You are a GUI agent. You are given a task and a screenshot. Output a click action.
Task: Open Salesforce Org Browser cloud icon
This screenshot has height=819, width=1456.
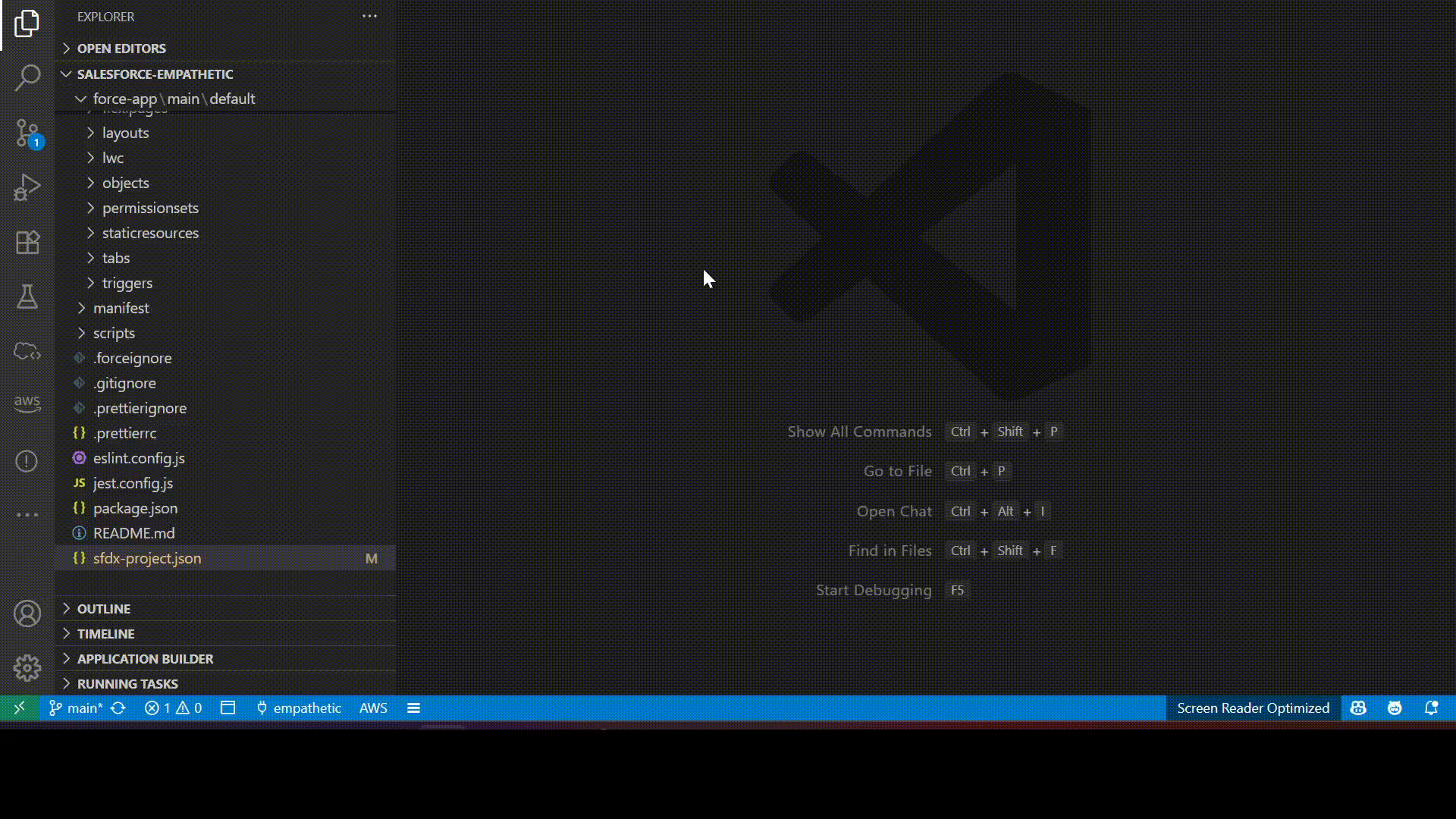27,351
